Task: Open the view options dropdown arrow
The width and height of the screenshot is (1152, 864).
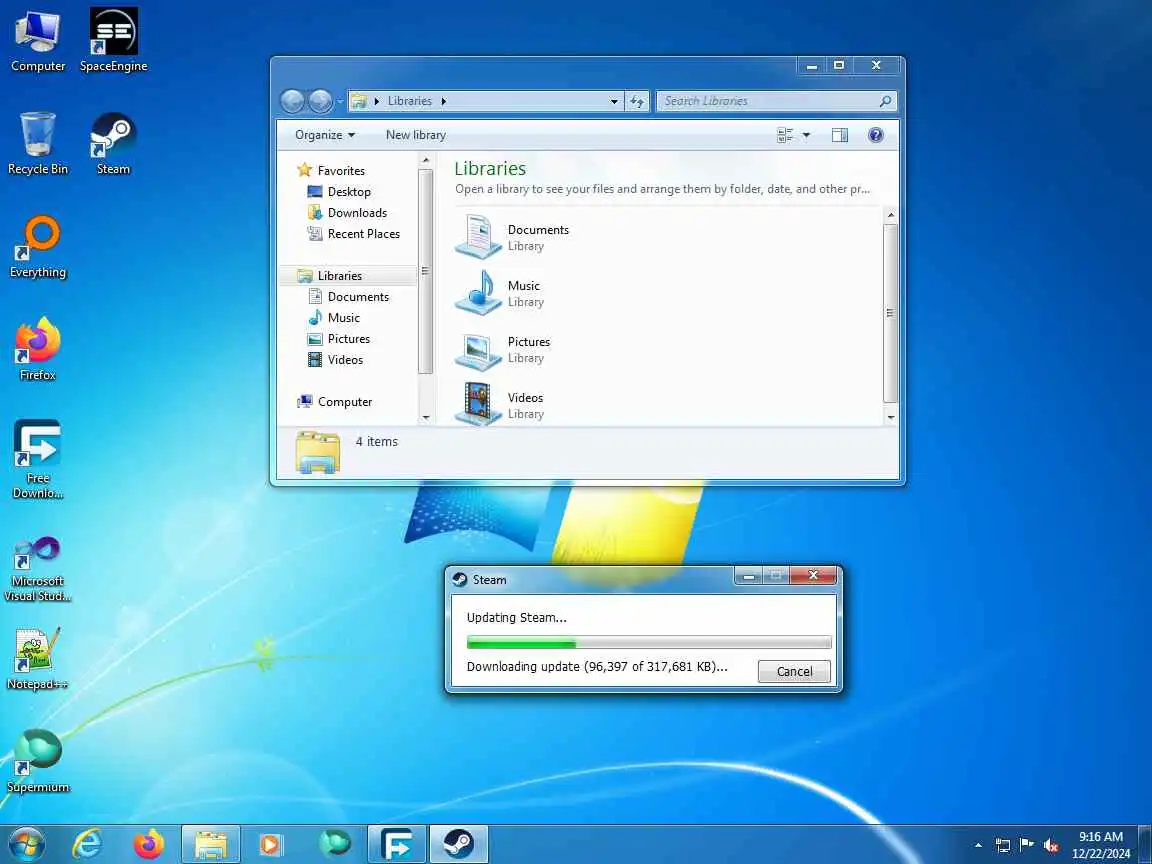Action: point(806,134)
